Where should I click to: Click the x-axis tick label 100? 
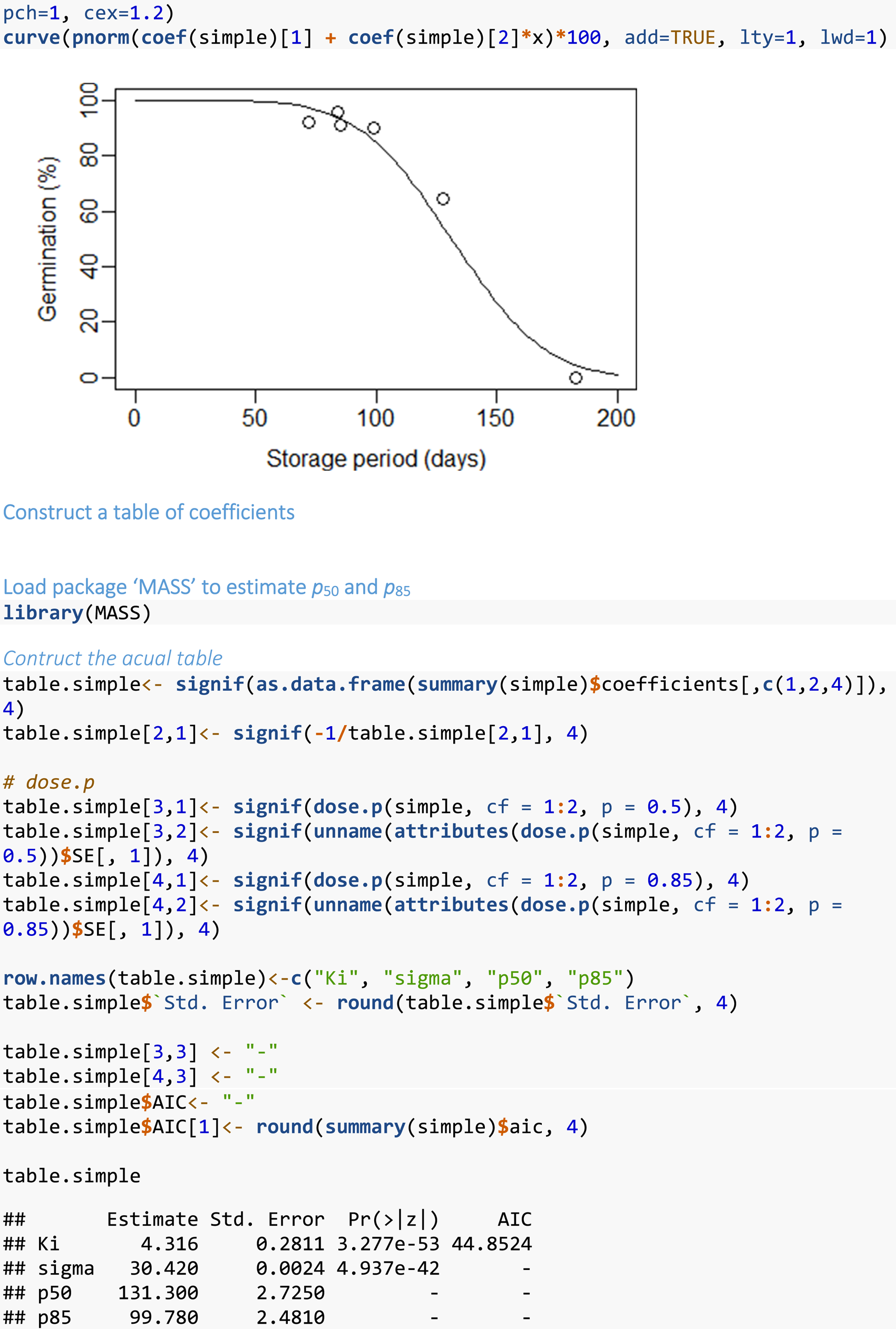coord(375,418)
